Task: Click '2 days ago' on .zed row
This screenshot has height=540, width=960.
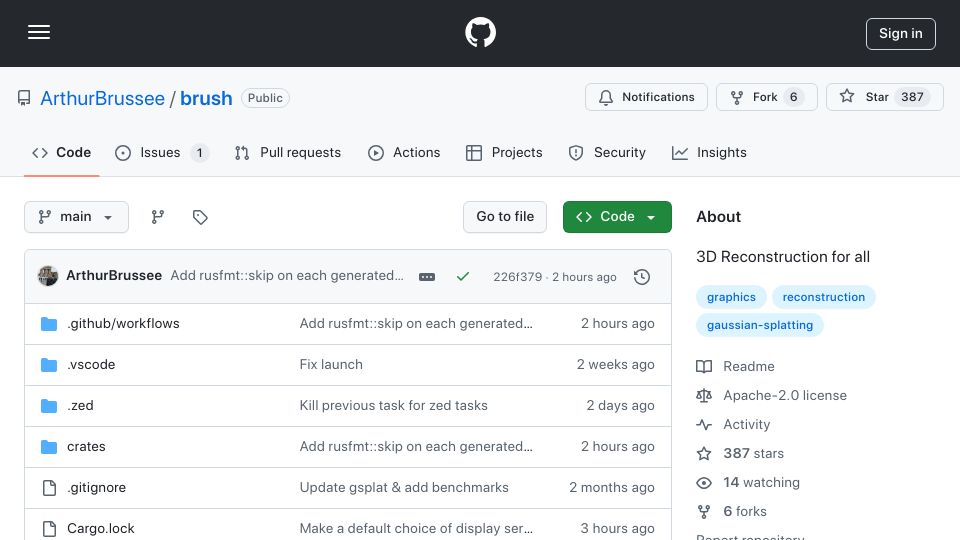Action: pyautogui.click(x=620, y=405)
